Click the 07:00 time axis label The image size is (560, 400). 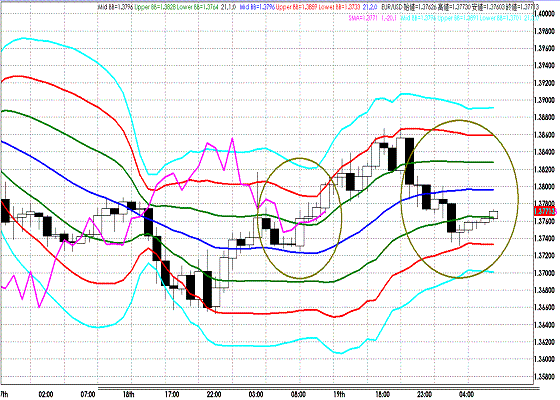coord(88,394)
